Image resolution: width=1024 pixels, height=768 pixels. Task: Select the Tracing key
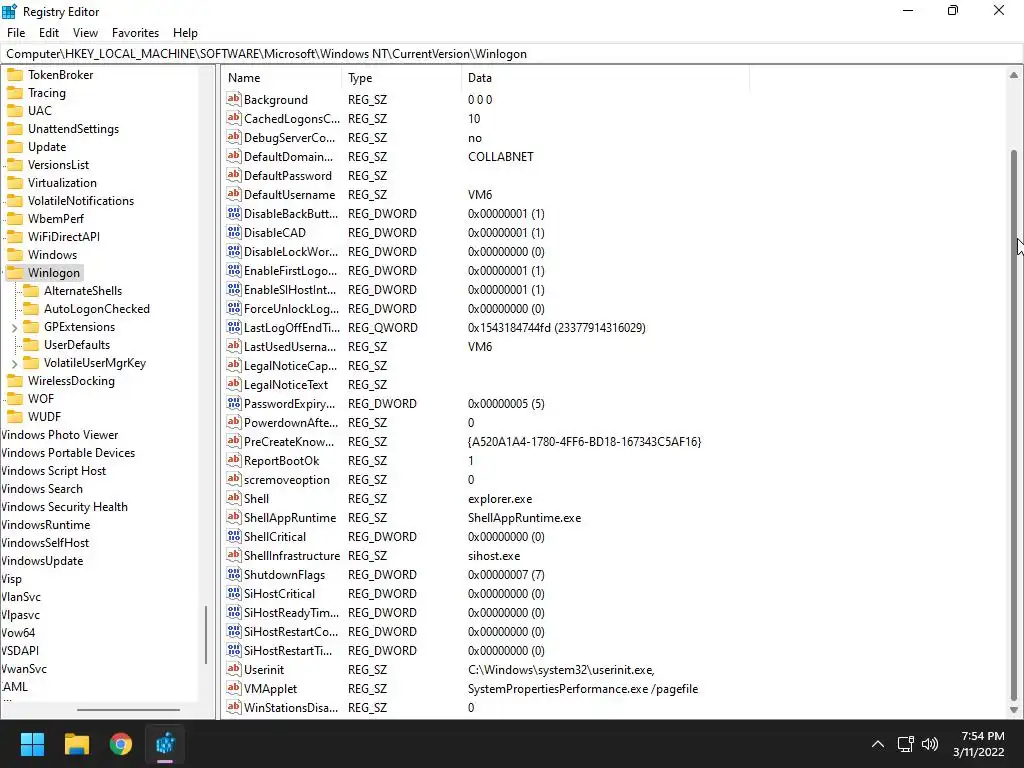46,93
